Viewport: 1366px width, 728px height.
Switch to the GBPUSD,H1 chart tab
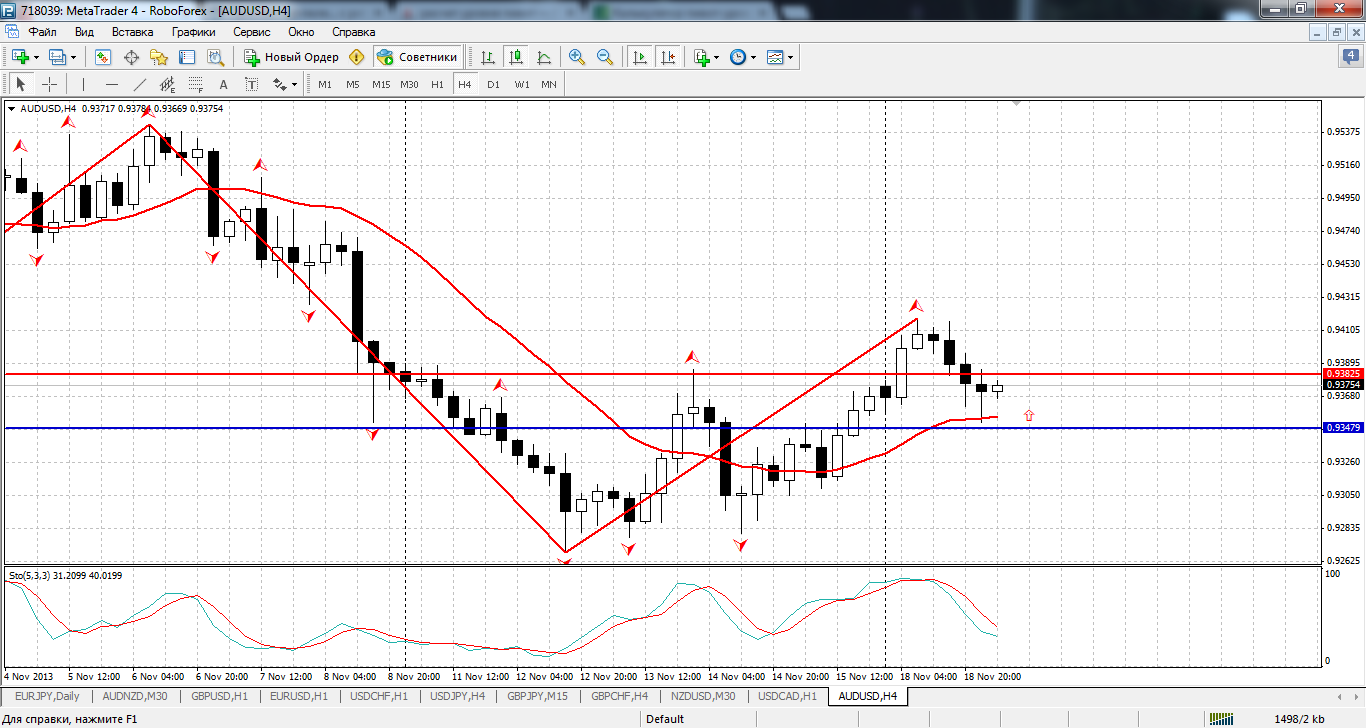(217, 696)
